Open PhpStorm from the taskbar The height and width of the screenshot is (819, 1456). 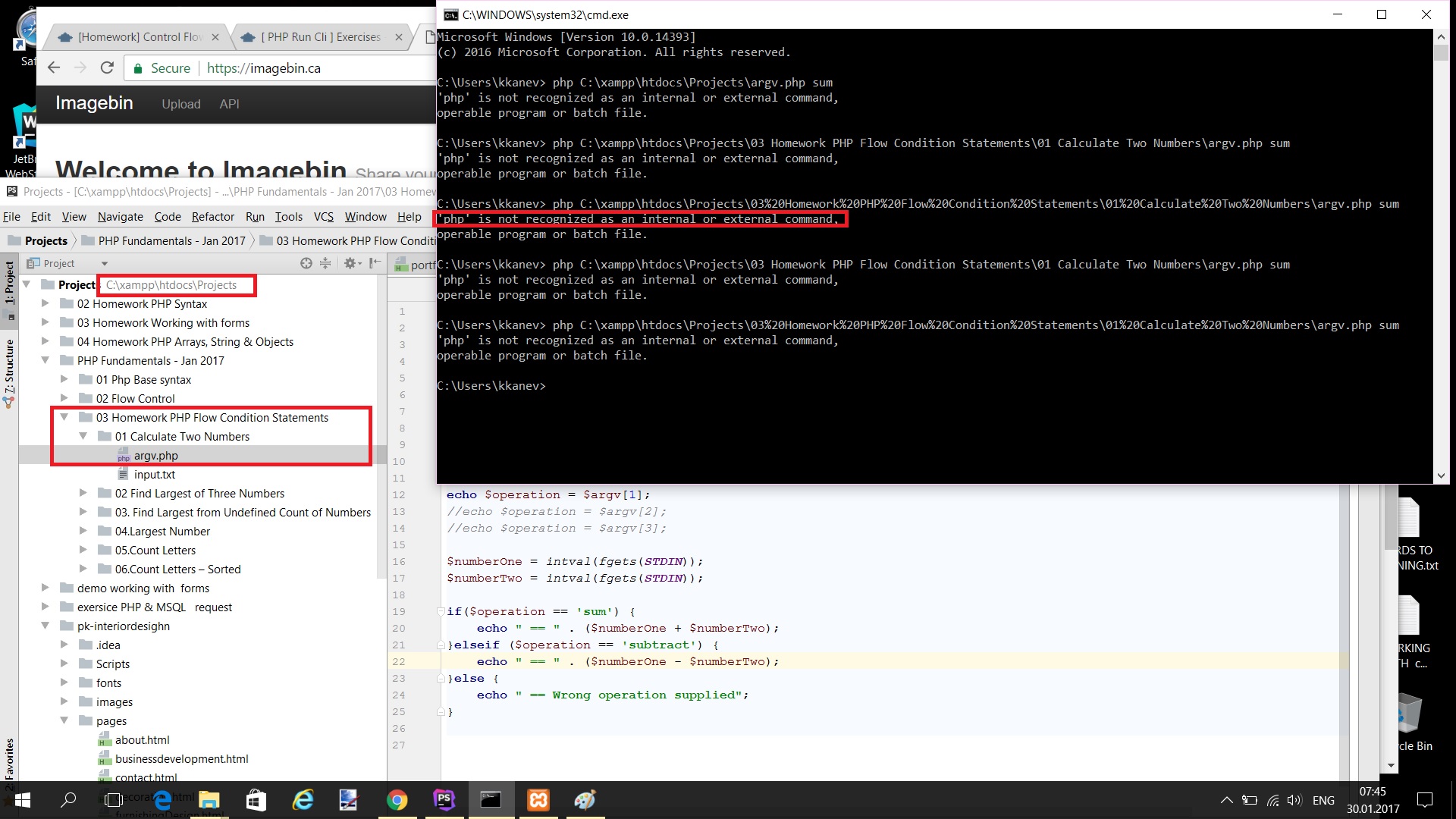444,799
